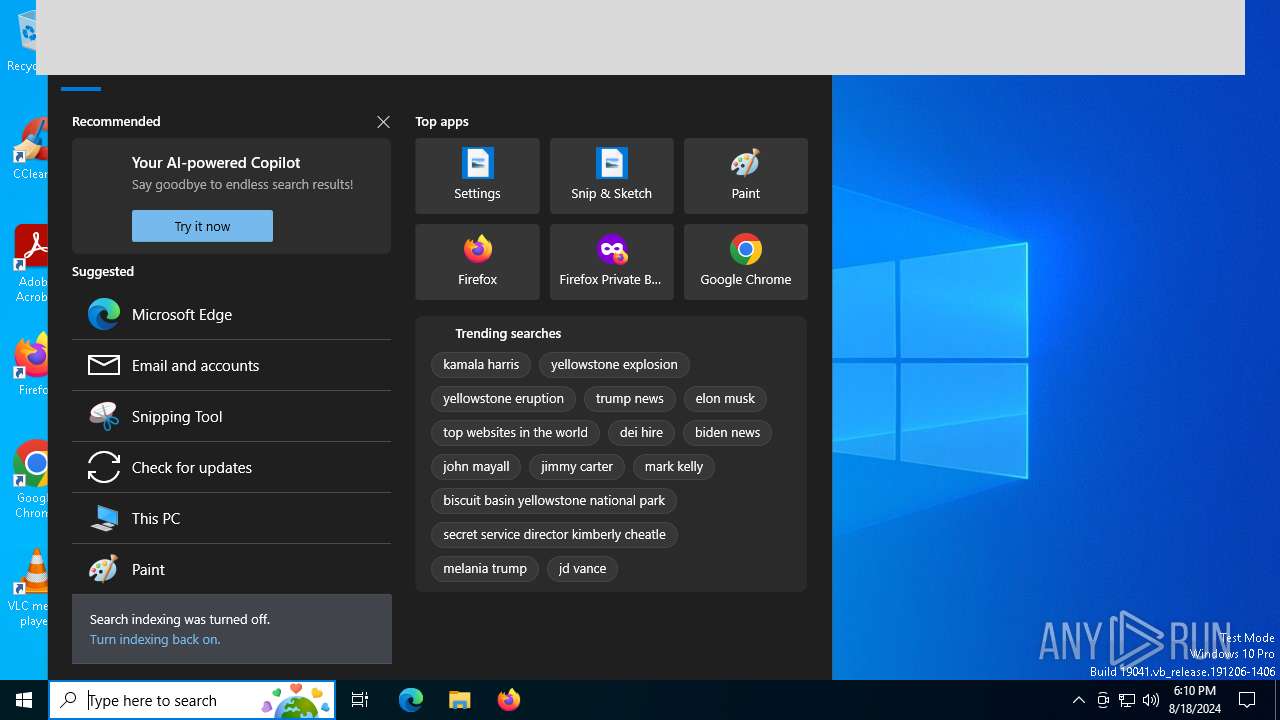Open Microsoft Edge from the taskbar
This screenshot has width=1280, height=720.
click(x=411, y=700)
